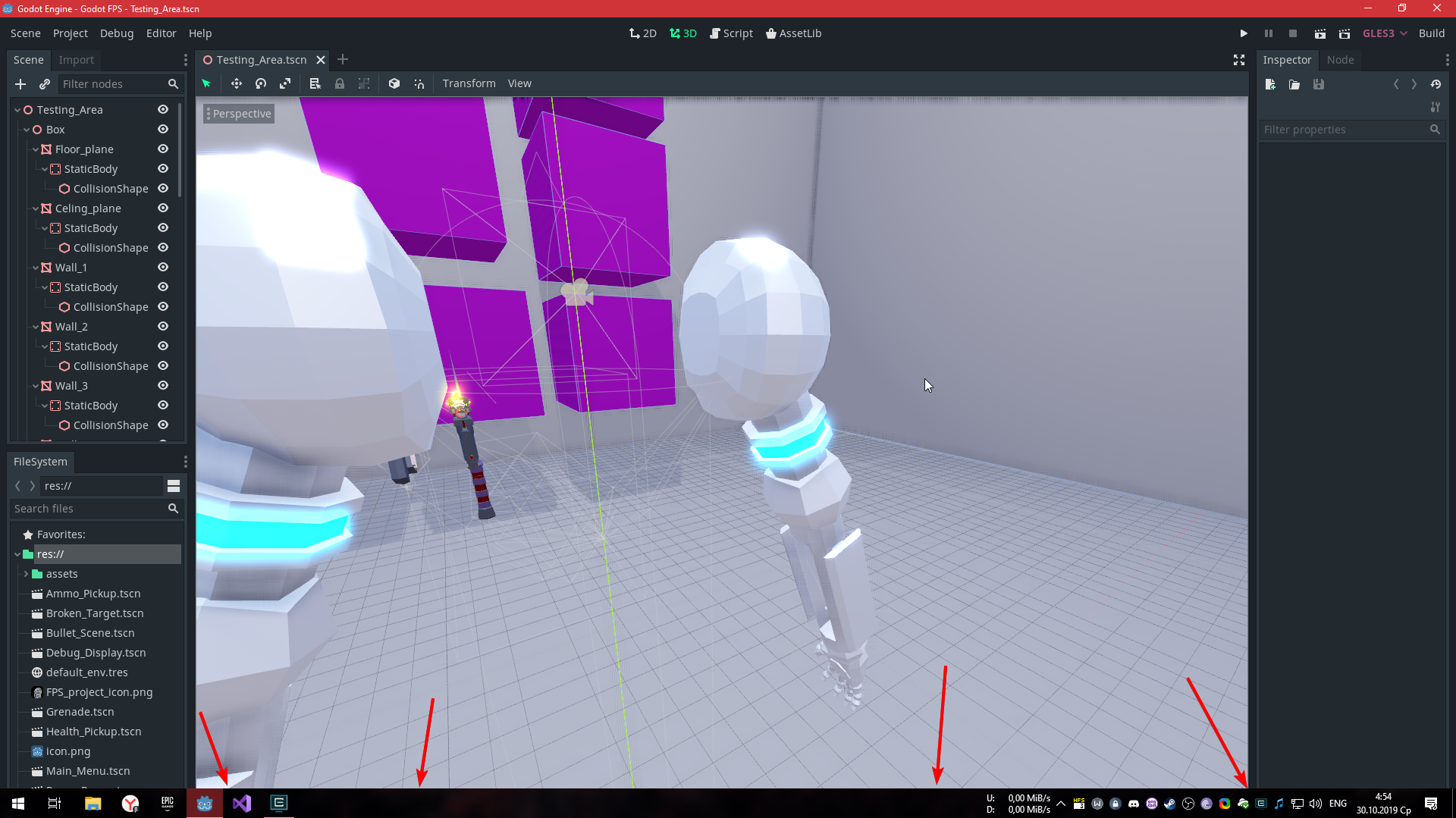
Task: Click the Build button
Action: tap(1432, 33)
